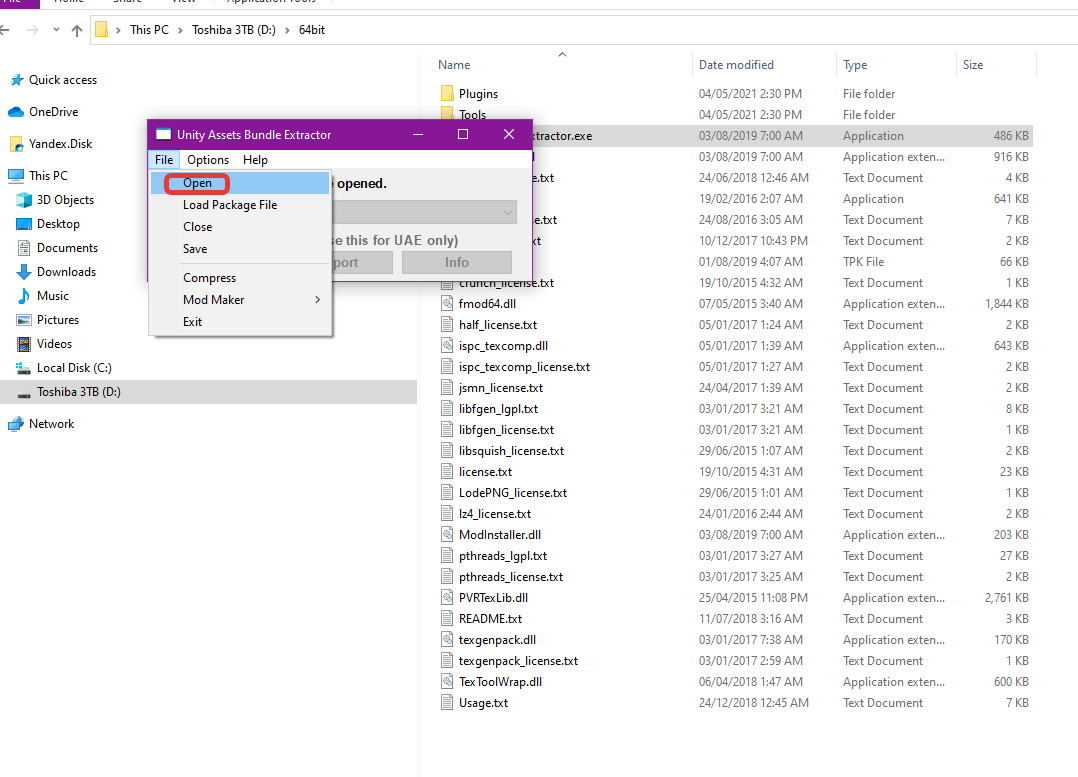The width and height of the screenshot is (1078, 777).
Task: Maximize the Unity Assets Bundle Extractor window
Action: 463,134
